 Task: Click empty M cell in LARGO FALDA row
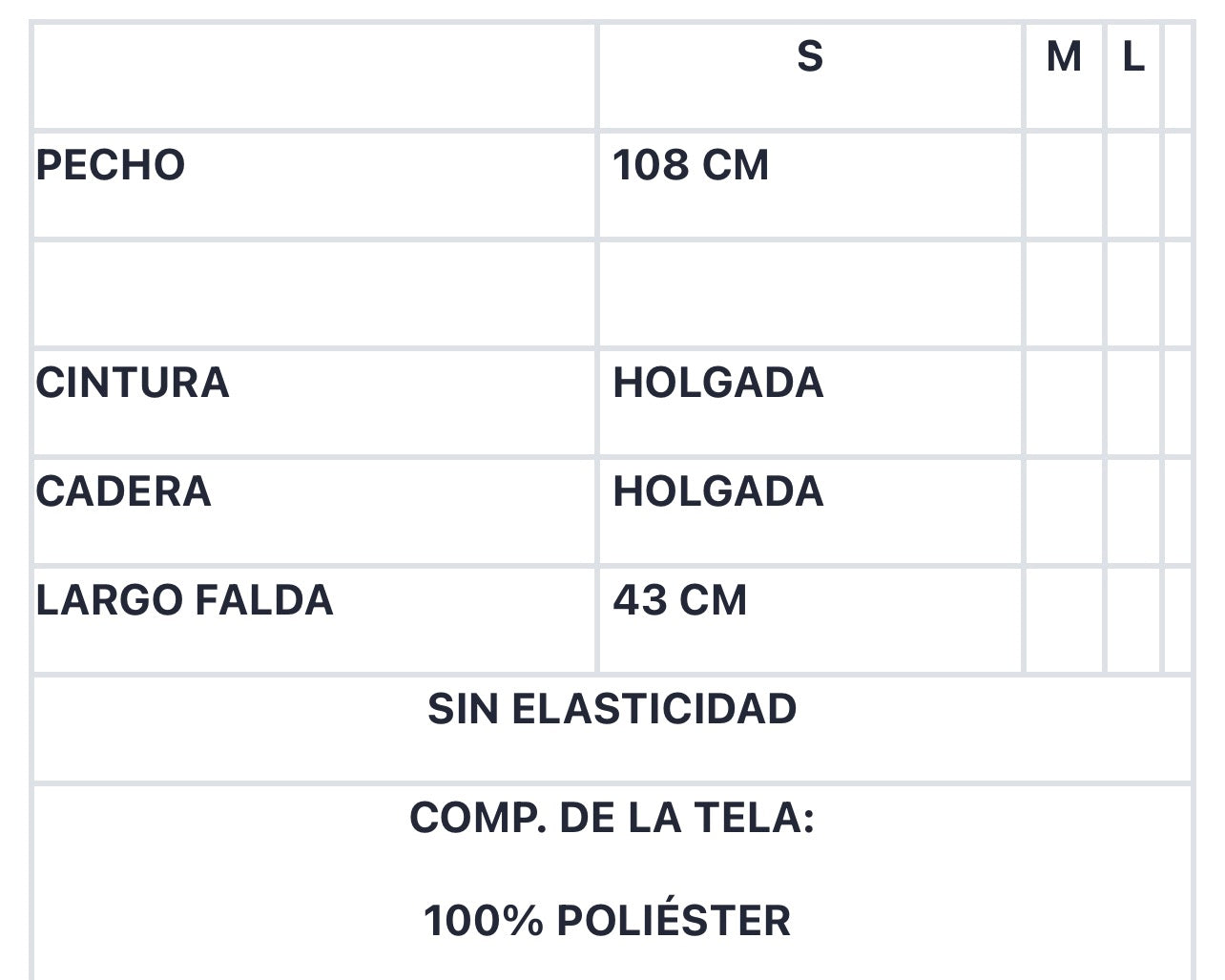[x=1064, y=620]
